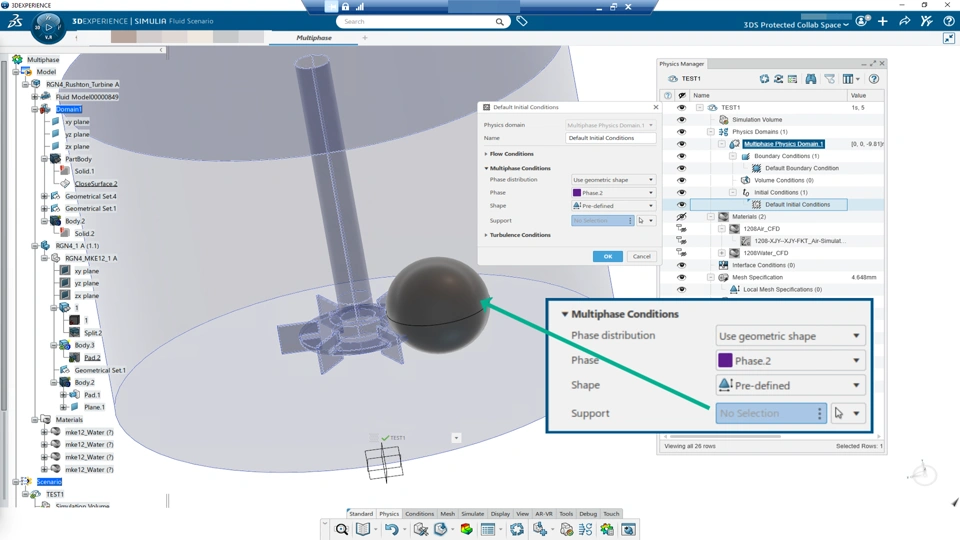Click the Support No Selection field

pyautogui.click(x=602, y=220)
